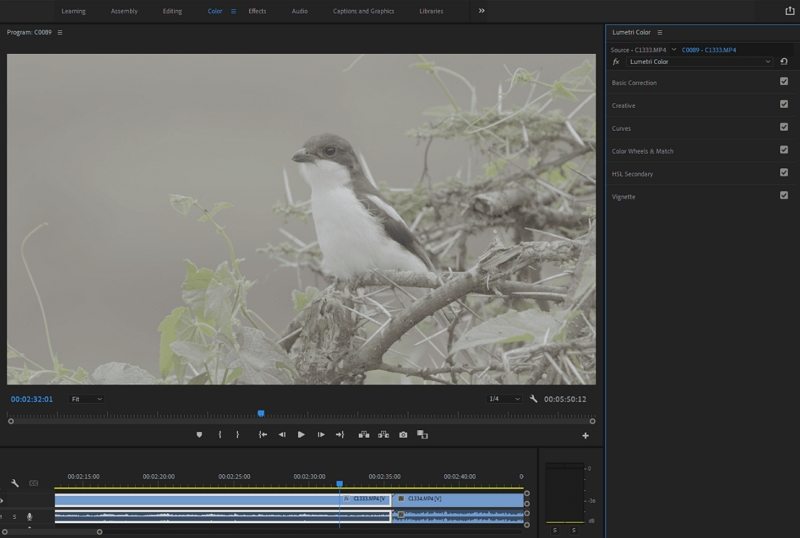Solo the audio track S button
The height and width of the screenshot is (538, 800).
14,517
